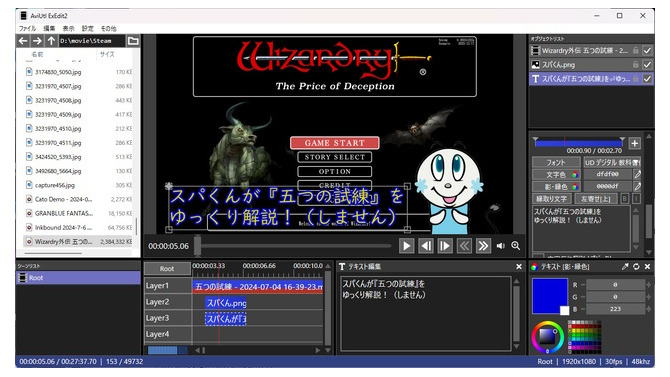
Task: Click the Layer3 header
Action: (168, 318)
